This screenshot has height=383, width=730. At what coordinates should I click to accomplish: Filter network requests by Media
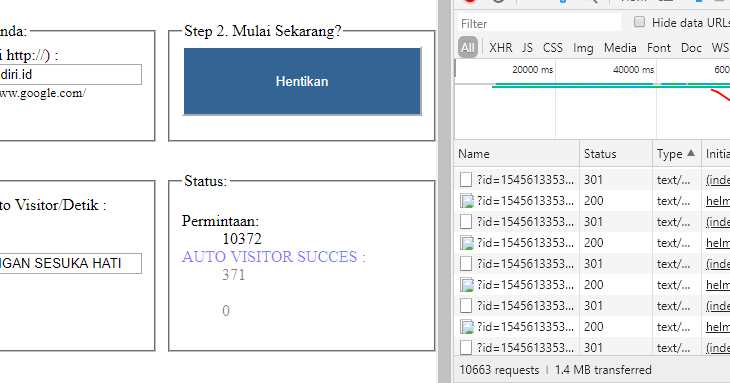620,47
